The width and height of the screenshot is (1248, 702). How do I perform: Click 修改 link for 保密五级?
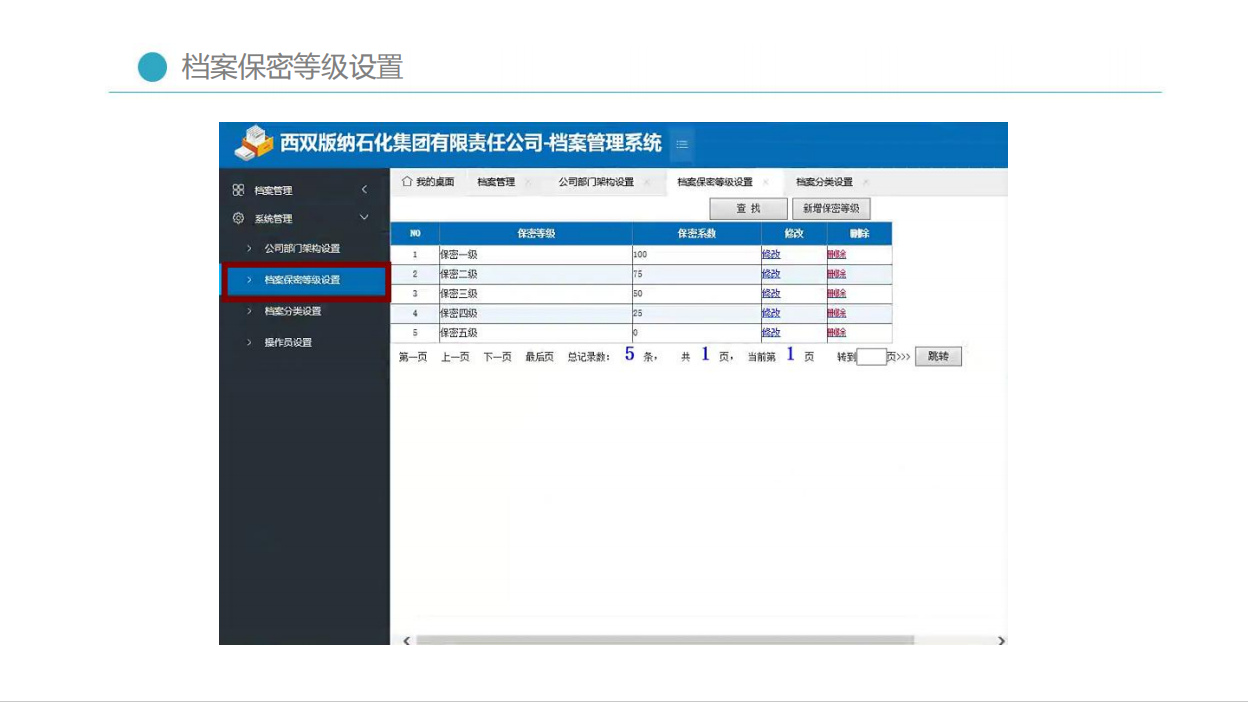(x=771, y=333)
